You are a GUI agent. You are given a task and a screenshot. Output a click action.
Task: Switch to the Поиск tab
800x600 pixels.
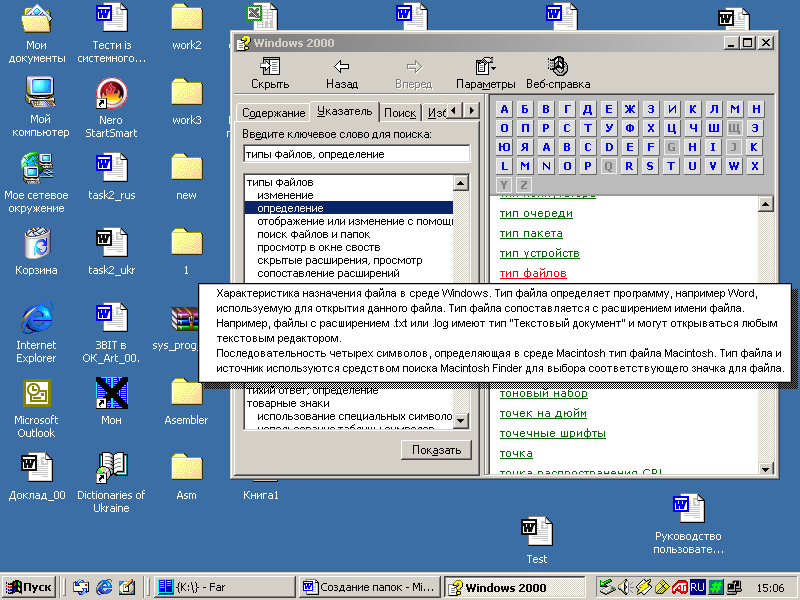[399, 113]
